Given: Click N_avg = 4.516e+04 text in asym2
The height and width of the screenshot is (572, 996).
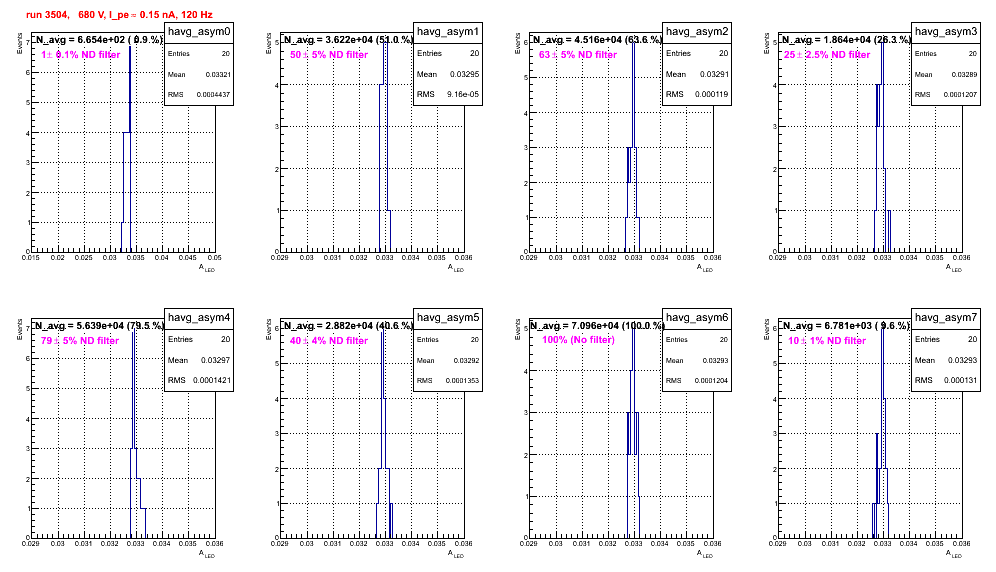Looking at the screenshot, I should coord(597,39).
